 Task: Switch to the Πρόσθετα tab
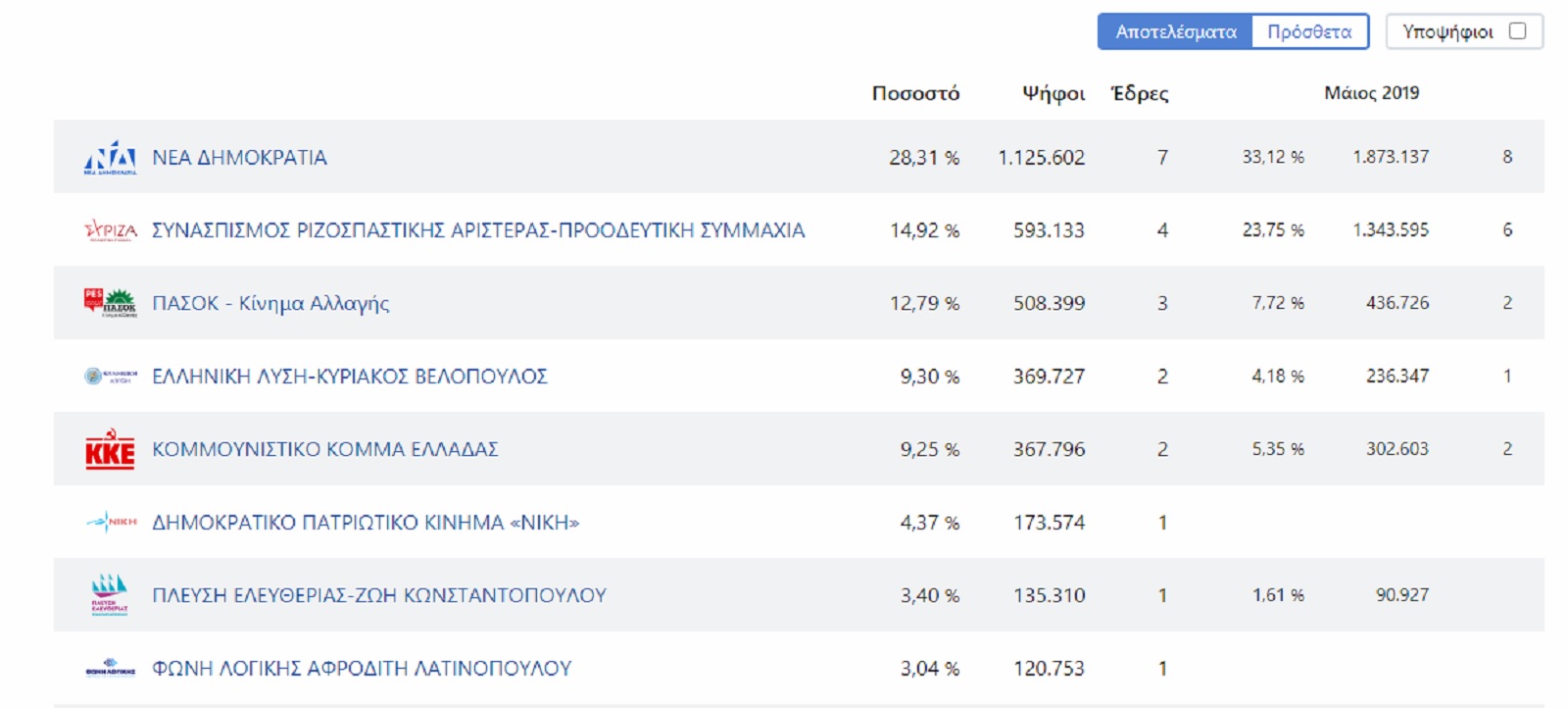[x=1309, y=31]
